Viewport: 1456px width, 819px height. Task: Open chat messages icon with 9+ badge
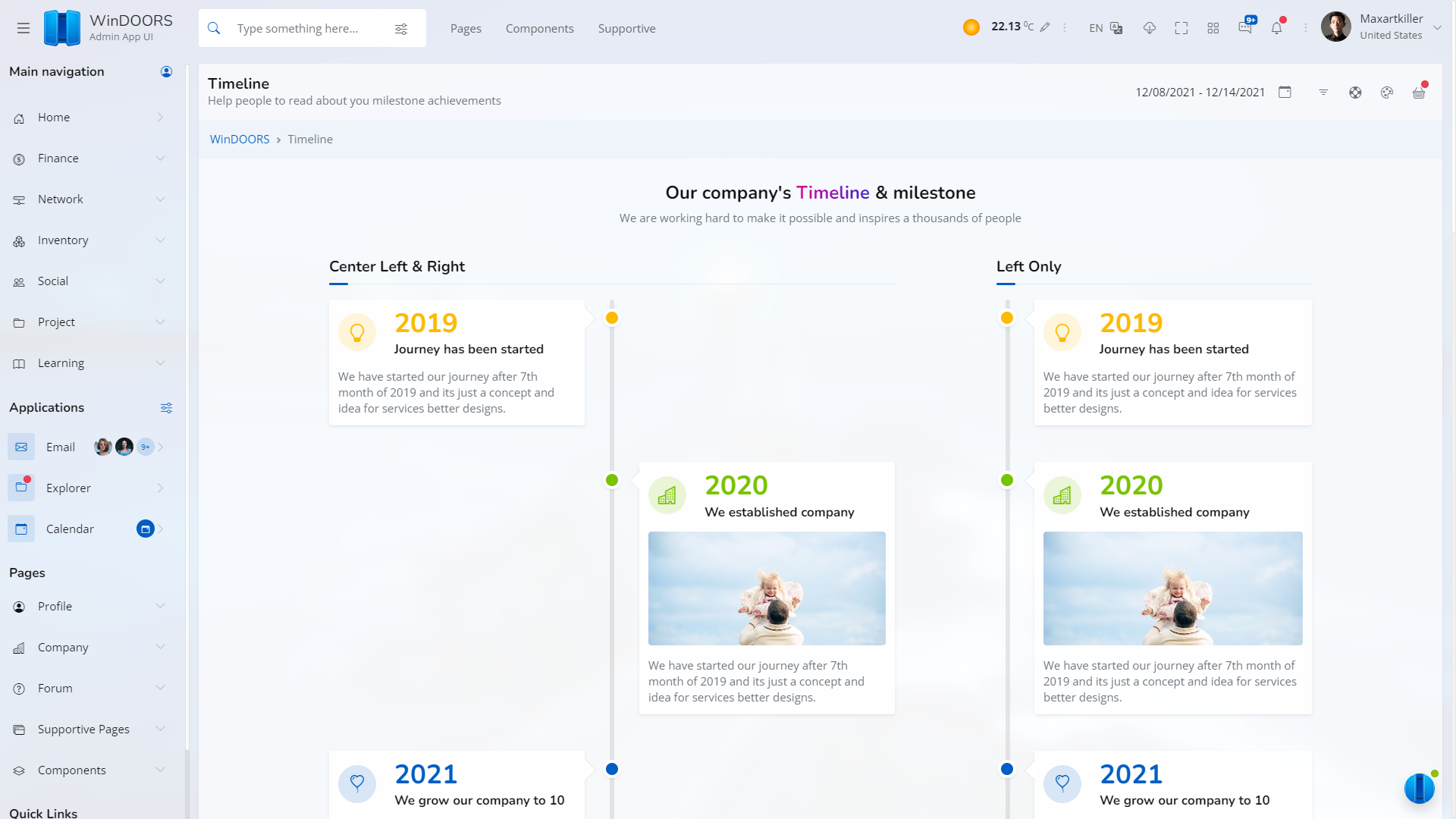coord(1245,28)
